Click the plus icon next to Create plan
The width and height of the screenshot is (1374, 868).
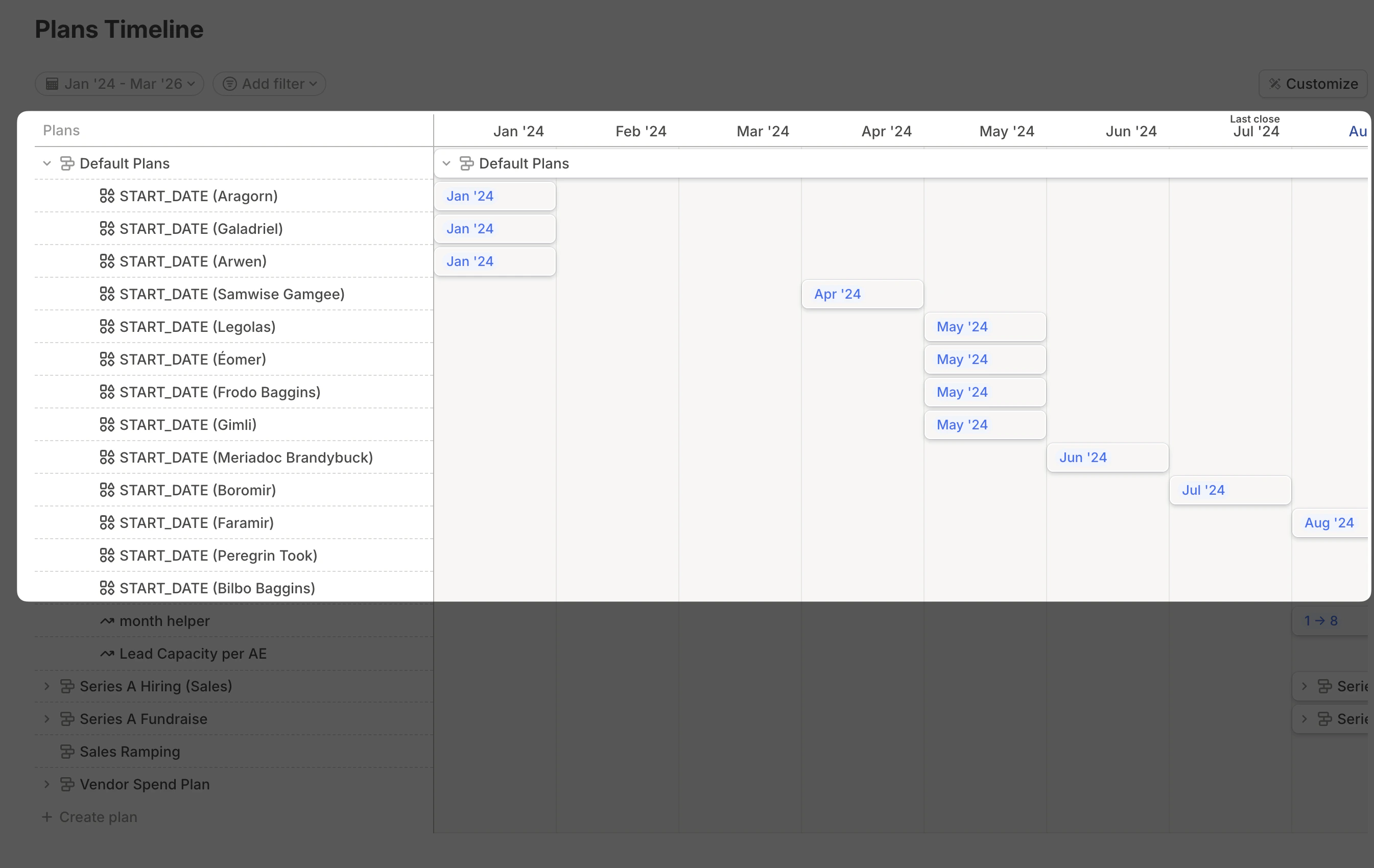[x=46, y=816]
